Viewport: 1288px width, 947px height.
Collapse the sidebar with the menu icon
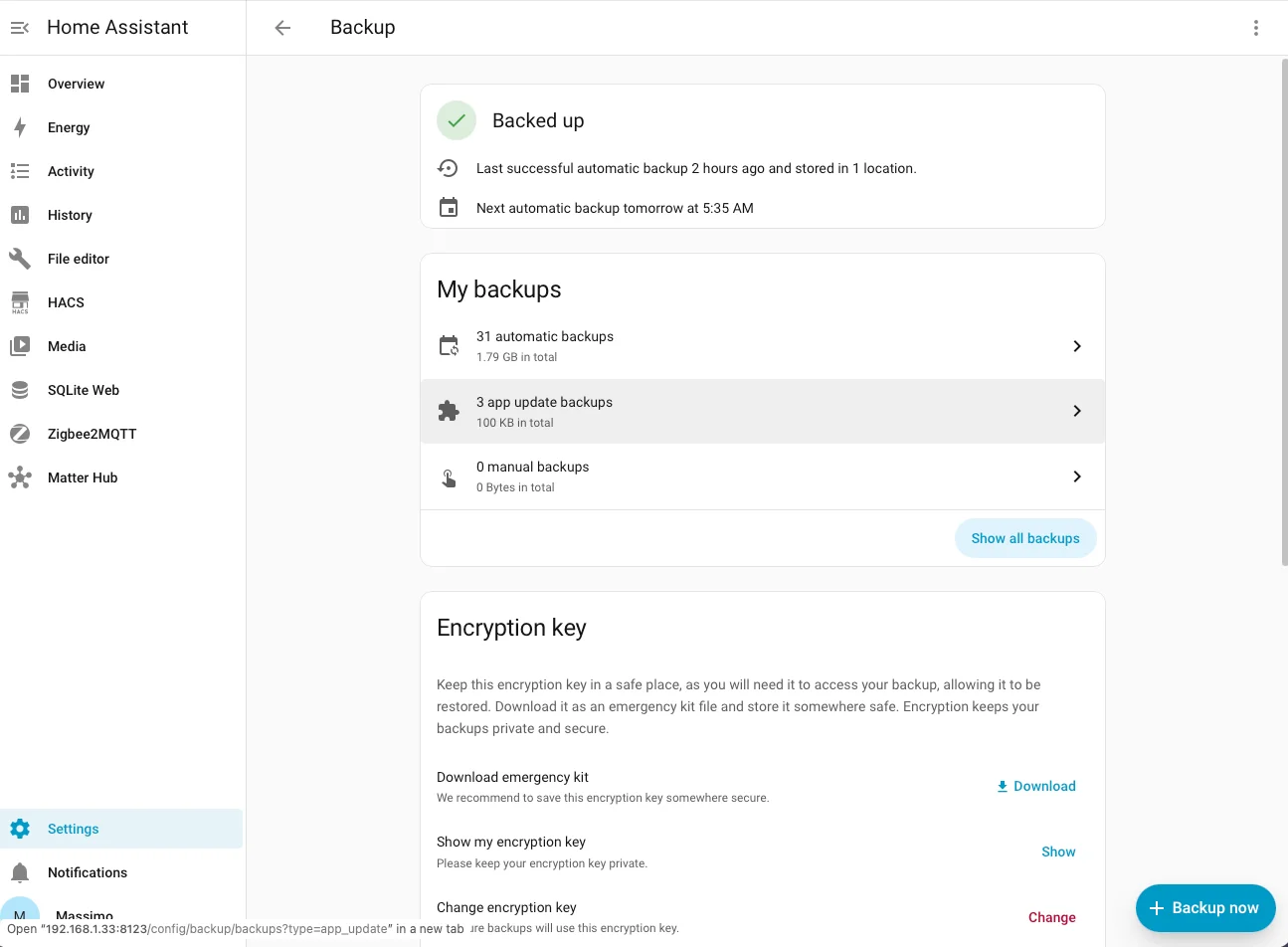point(20,28)
